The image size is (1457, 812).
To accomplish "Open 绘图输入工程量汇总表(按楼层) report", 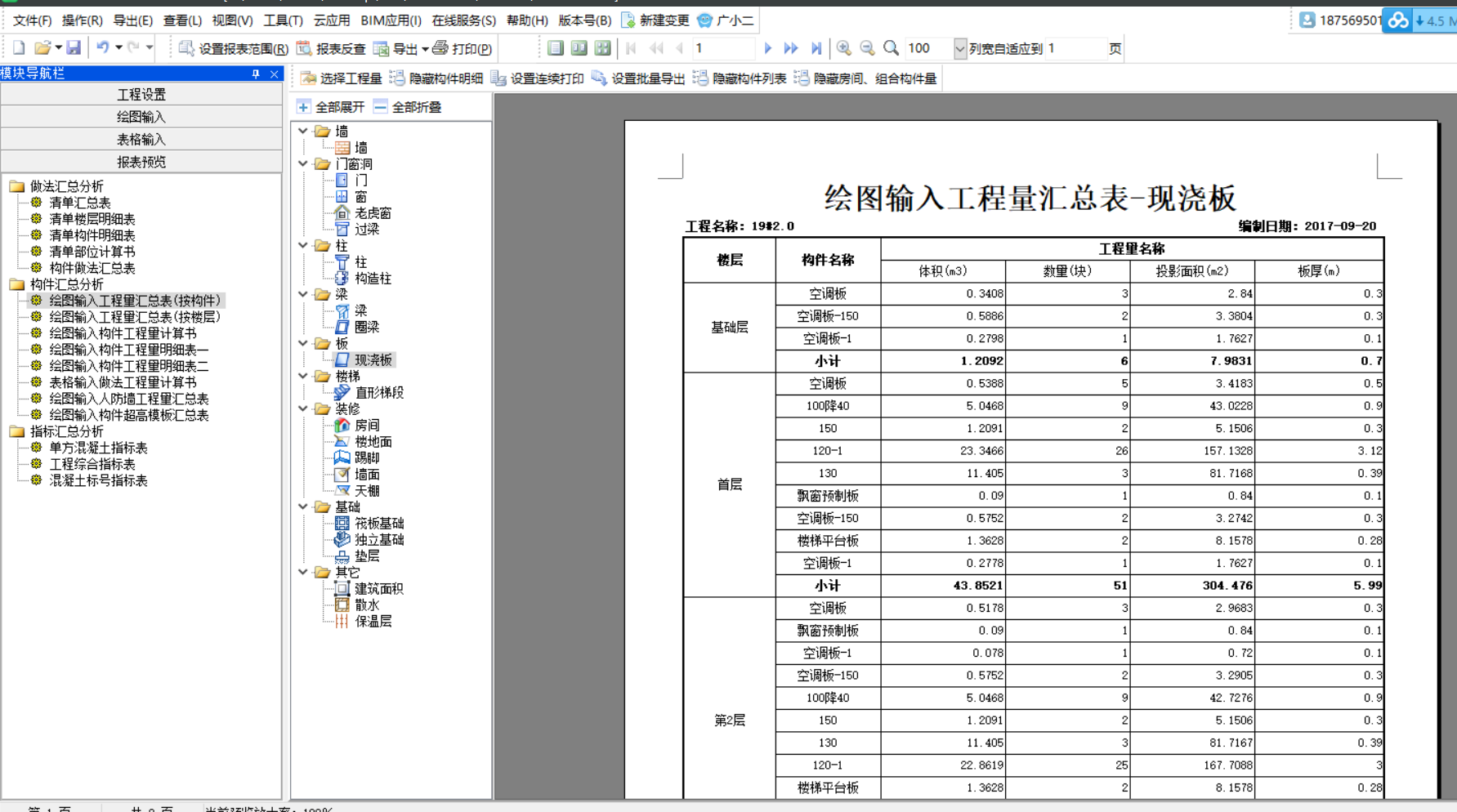I will [x=134, y=317].
